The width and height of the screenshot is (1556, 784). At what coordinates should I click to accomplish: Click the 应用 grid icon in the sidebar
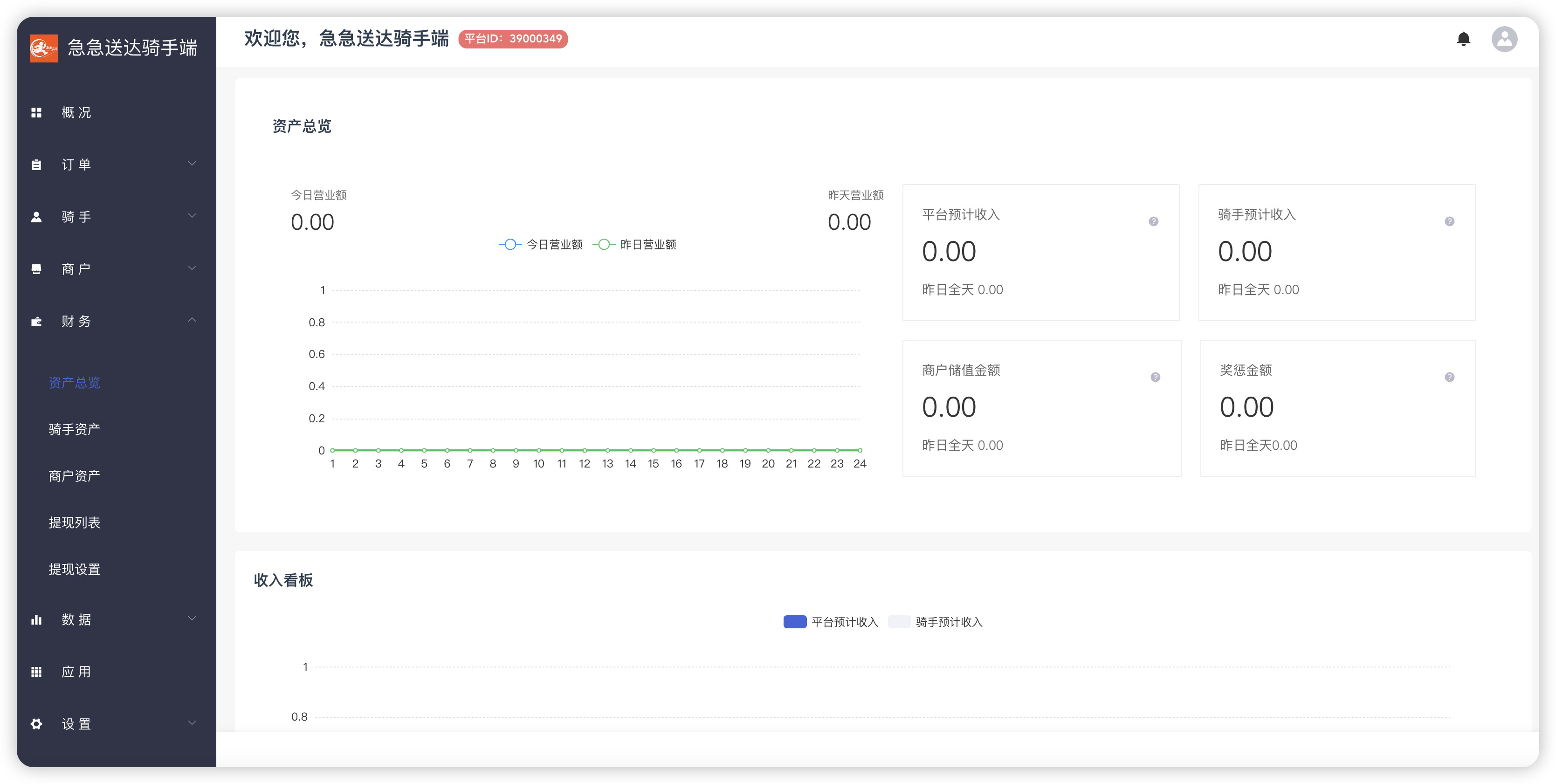point(36,672)
